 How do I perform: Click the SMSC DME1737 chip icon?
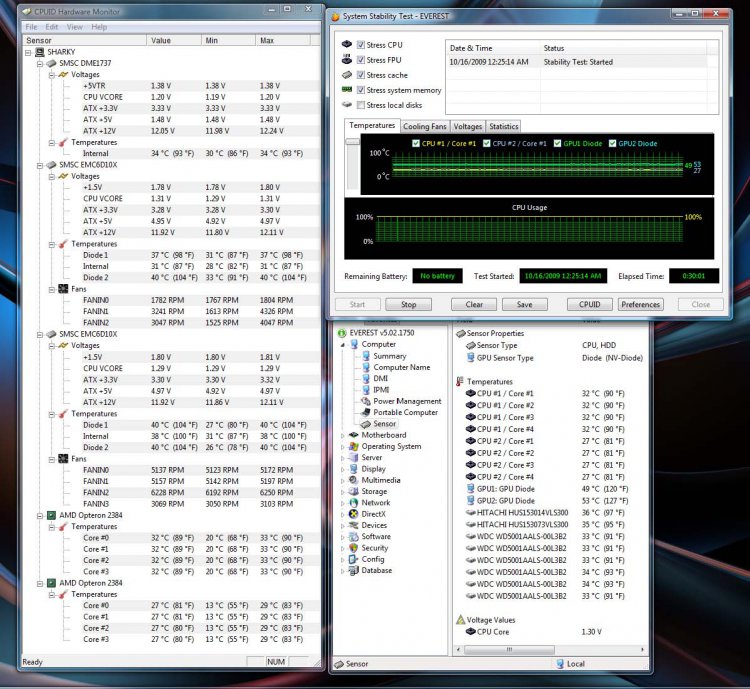click(51, 63)
